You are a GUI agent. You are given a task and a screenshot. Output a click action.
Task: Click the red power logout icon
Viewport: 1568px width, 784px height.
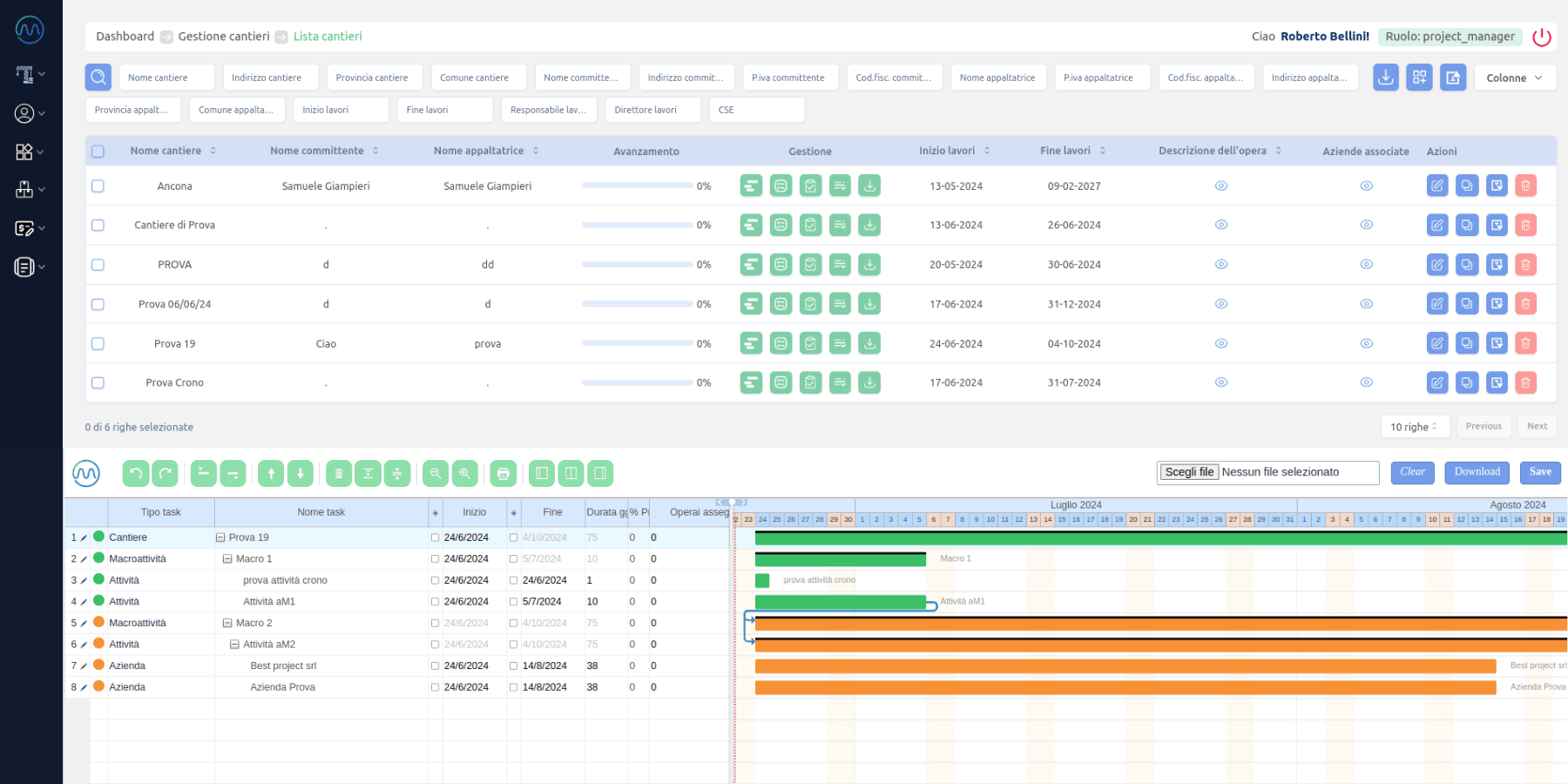click(1542, 37)
